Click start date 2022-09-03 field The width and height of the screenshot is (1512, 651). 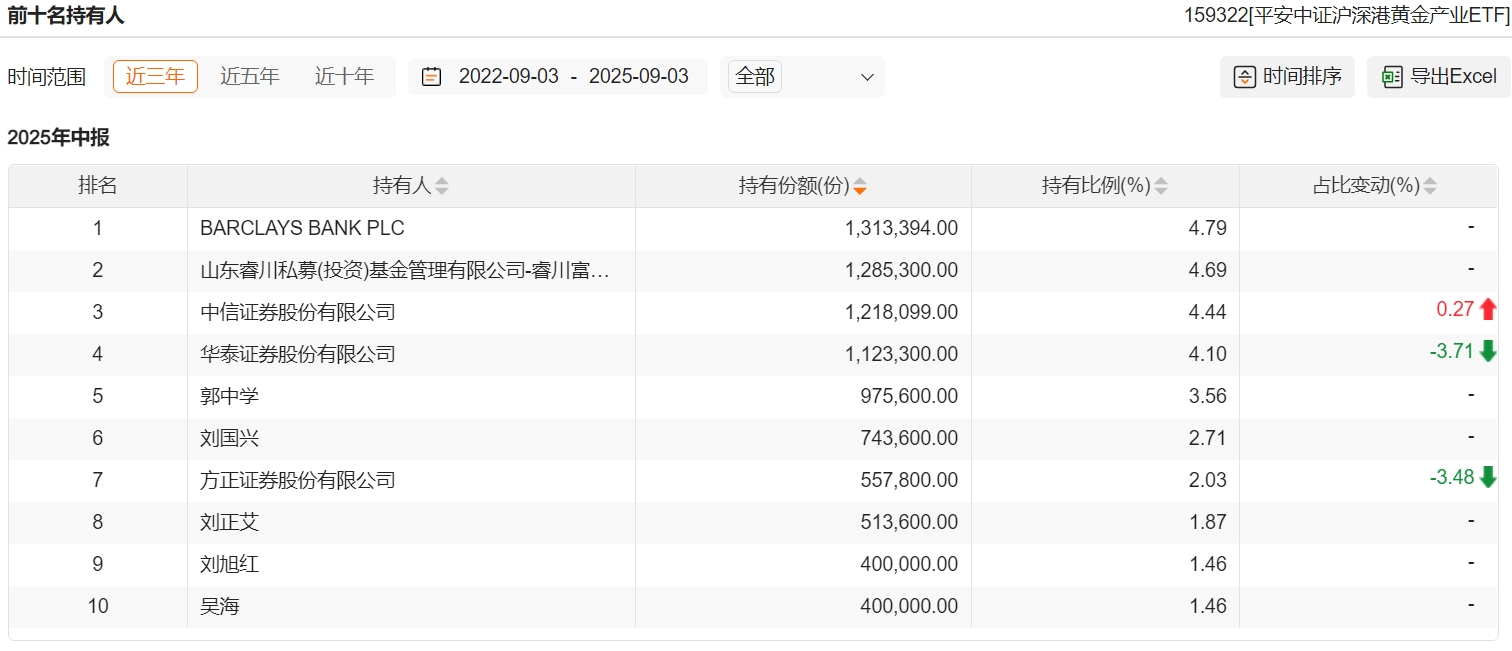click(509, 77)
